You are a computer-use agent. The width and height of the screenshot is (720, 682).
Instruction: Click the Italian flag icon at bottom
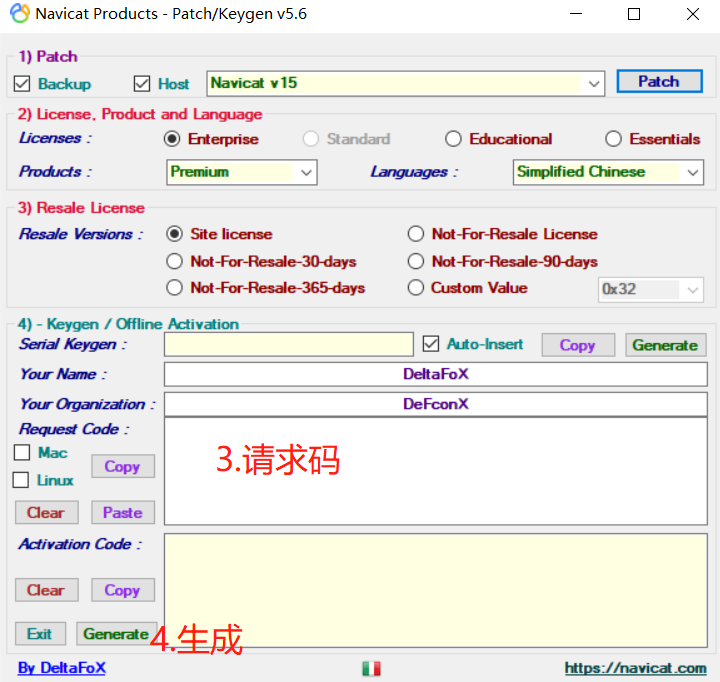pos(371,668)
